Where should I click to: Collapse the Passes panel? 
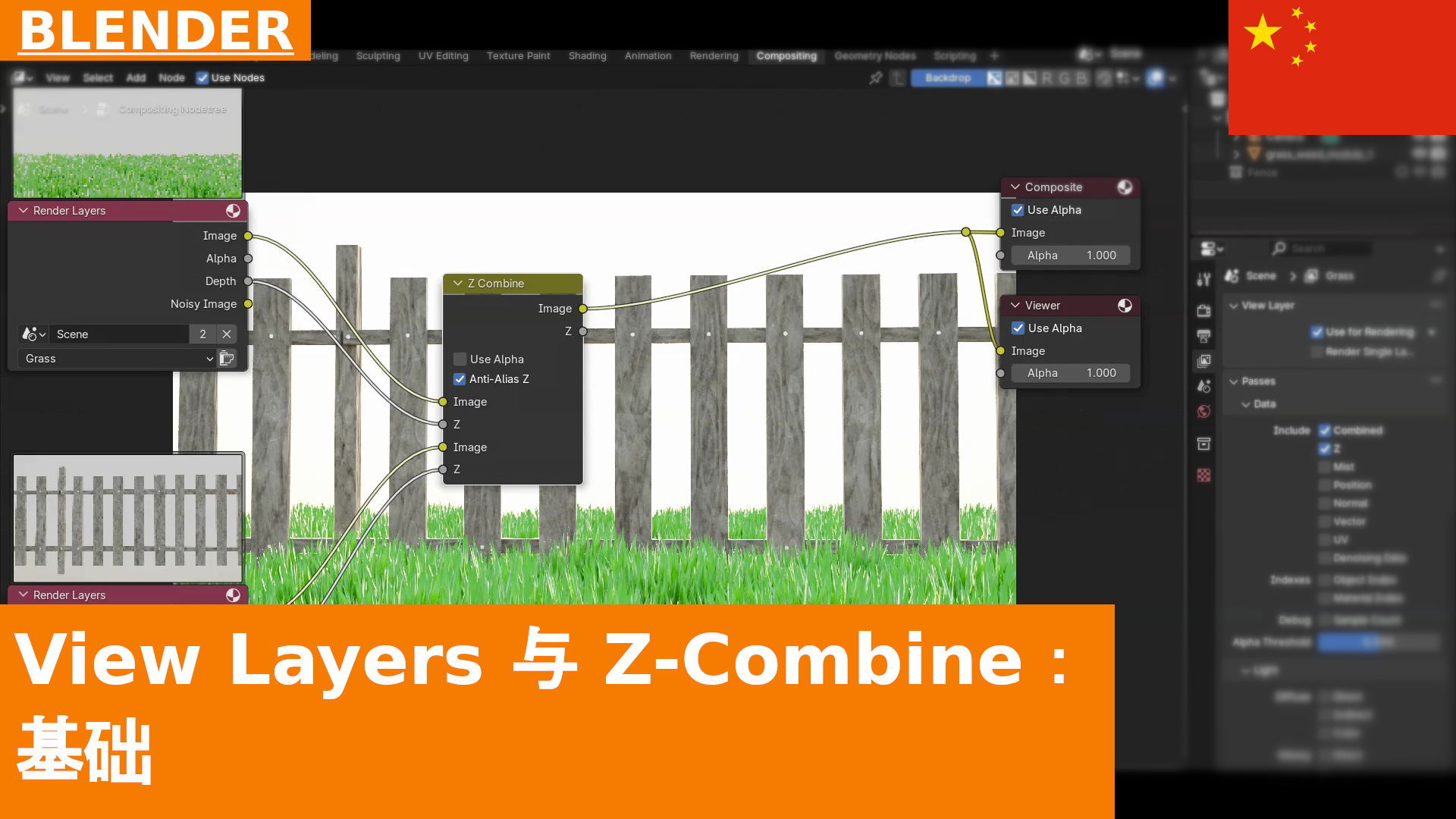[x=1234, y=381]
